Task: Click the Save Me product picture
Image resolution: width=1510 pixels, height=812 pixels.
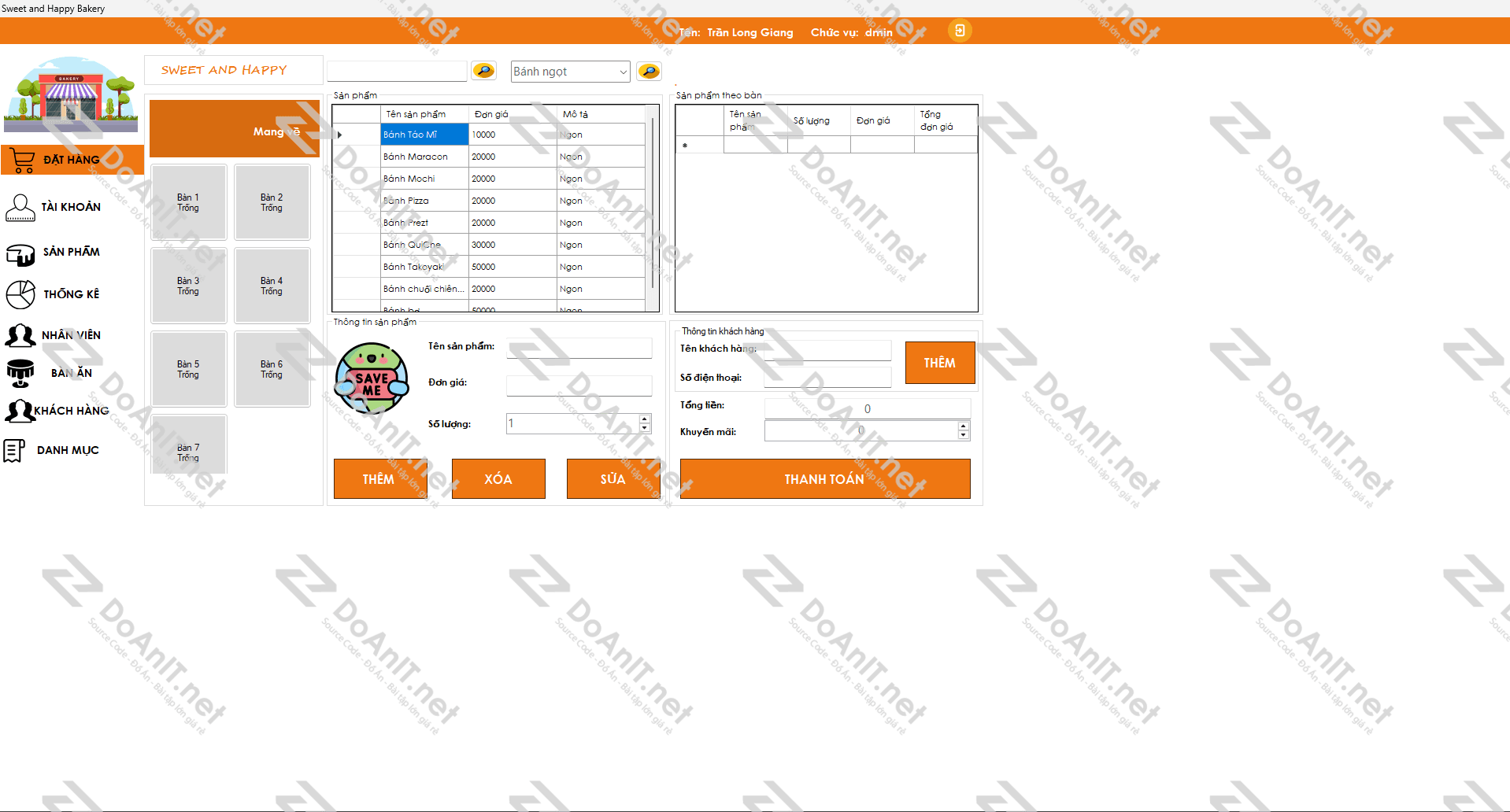Action: pyautogui.click(x=372, y=378)
